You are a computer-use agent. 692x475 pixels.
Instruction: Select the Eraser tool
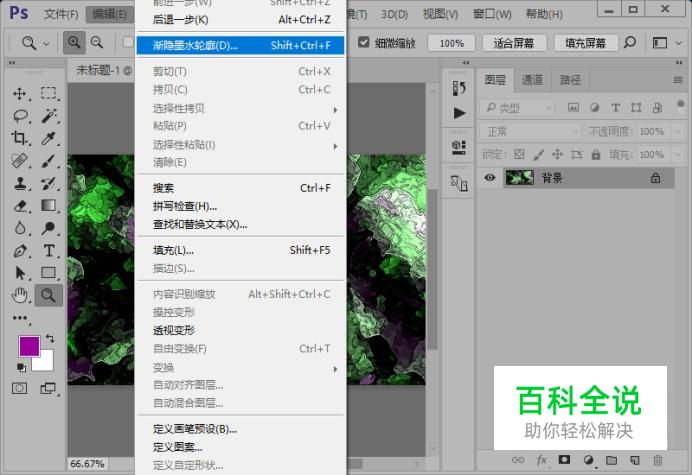[x=20, y=206]
